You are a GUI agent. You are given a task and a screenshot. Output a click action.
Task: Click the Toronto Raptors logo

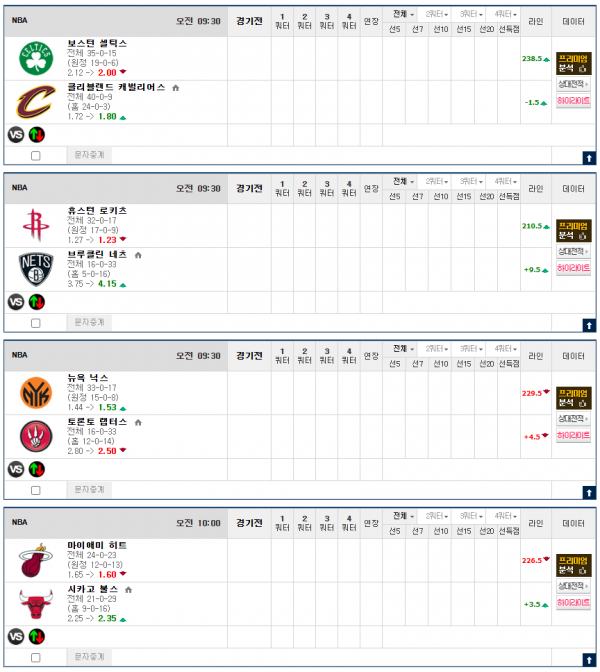[36, 436]
